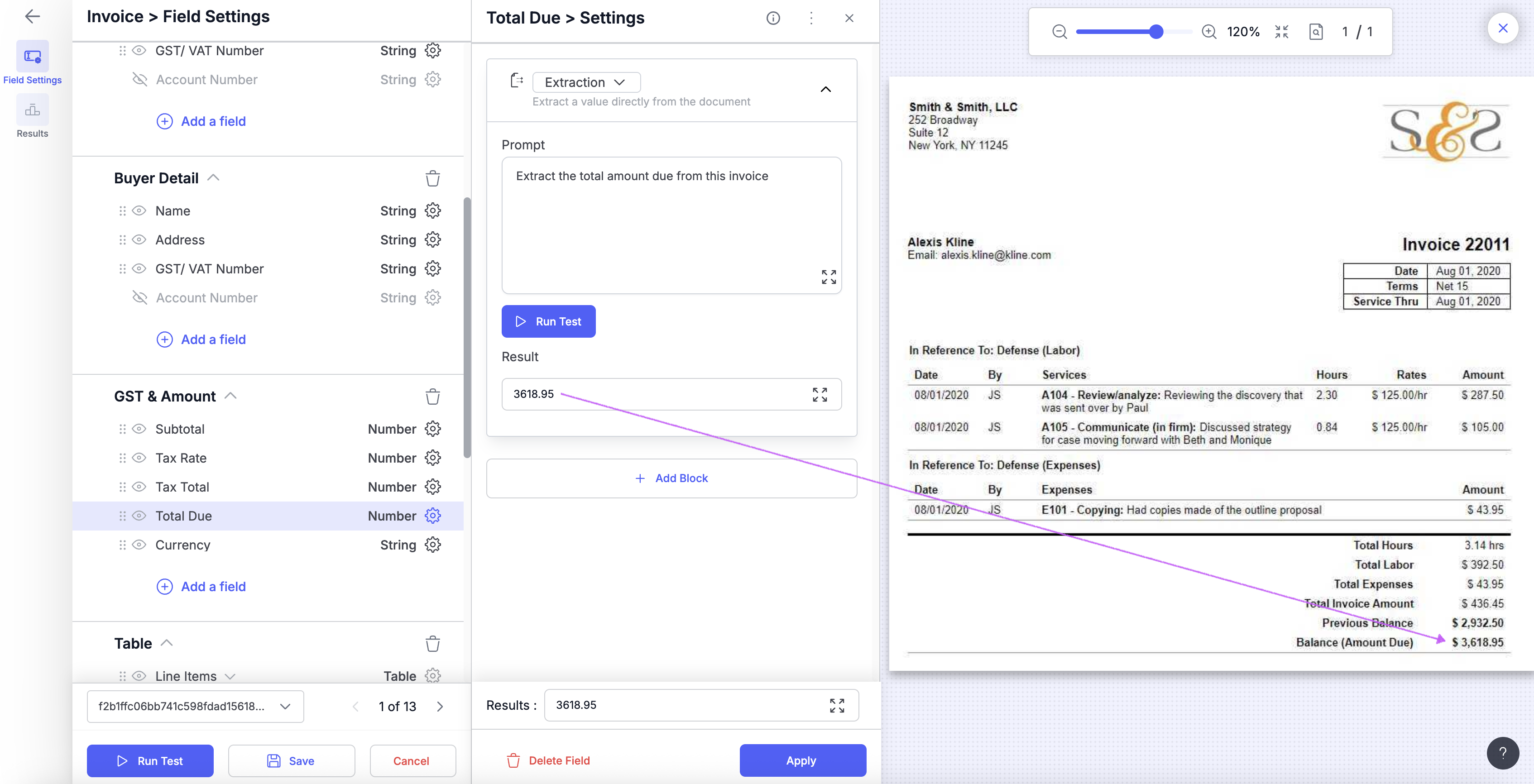Zoom out the document preview
Image resolution: width=1534 pixels, height=784 pixels.
1059,32
